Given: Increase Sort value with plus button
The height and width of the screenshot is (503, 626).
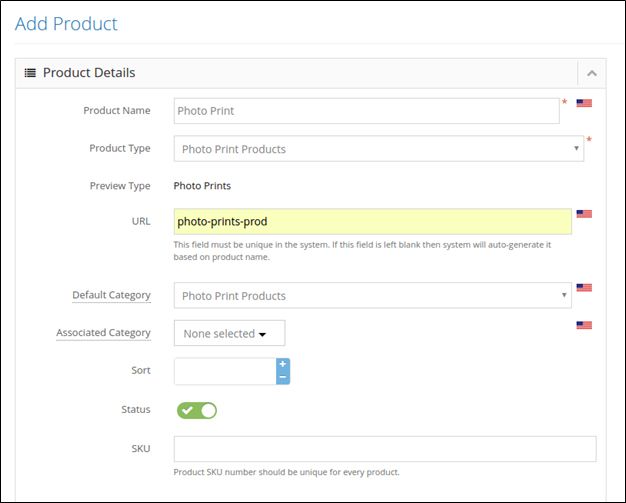Looking at the screenshot, I should [x=283, y=364].
